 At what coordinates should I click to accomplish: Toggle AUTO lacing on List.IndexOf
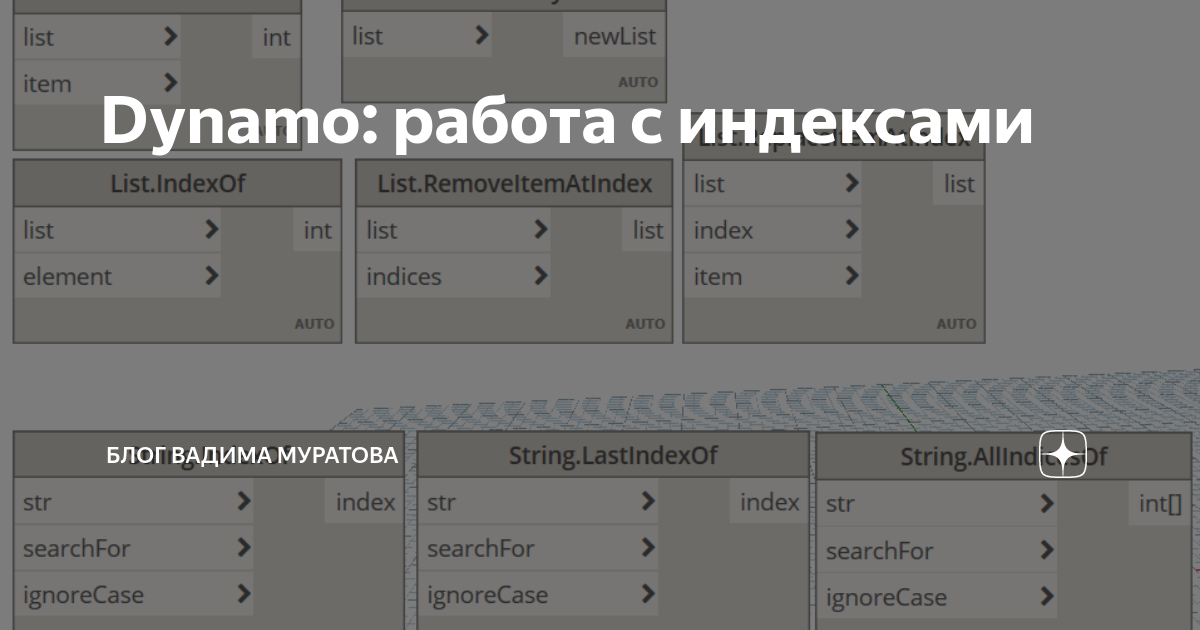coord(315,323)
